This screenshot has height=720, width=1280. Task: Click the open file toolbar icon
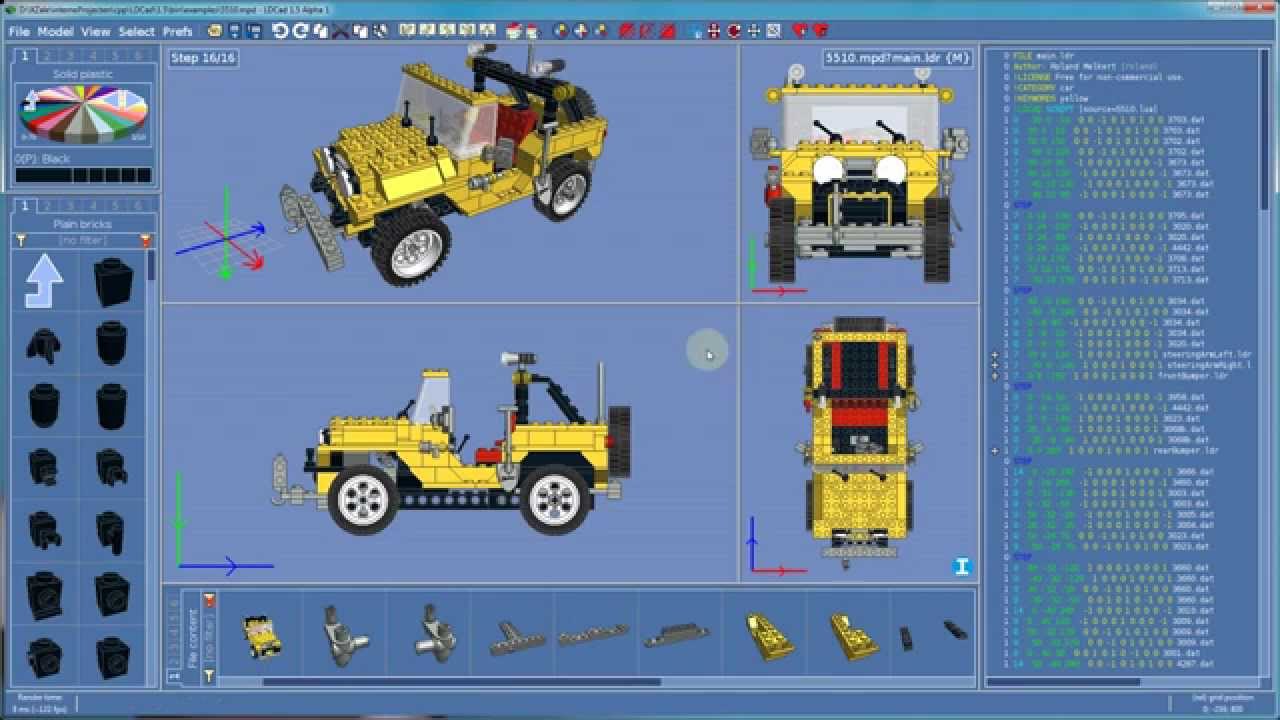[213, 31]
